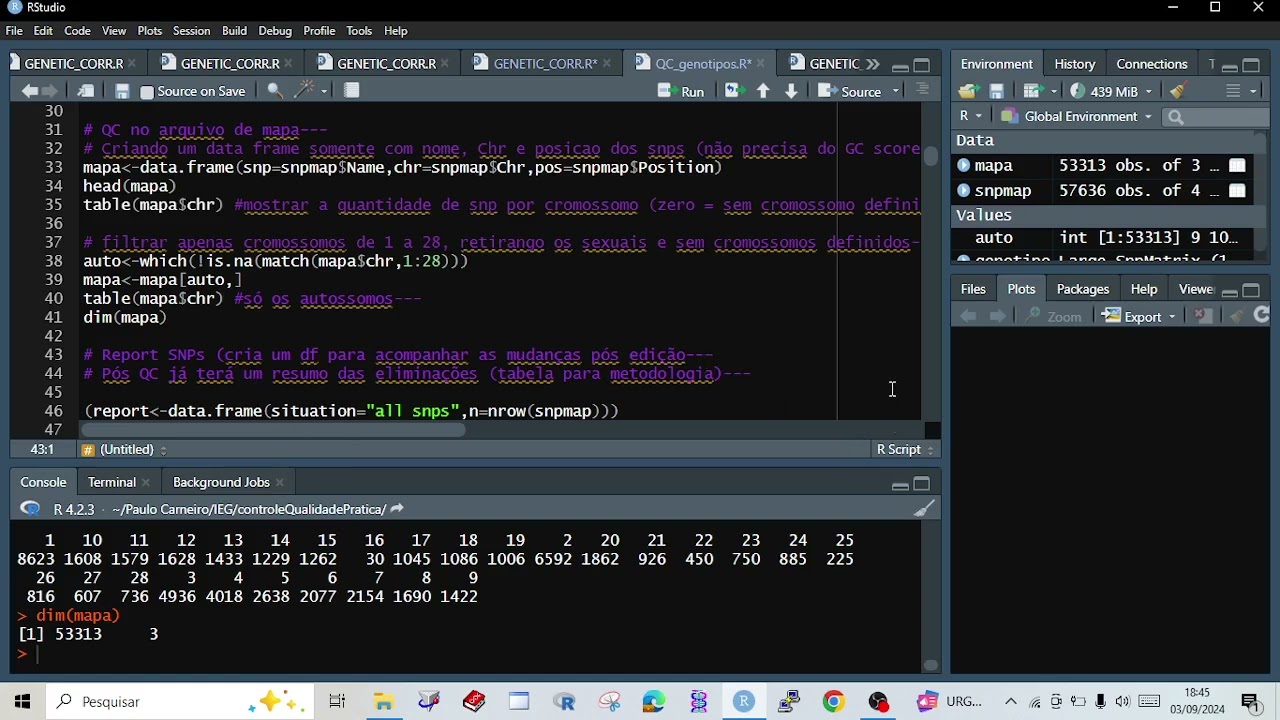Click the show in new window icon
Viewport: 1280px width, 720px height.
[x=86, y=91]
